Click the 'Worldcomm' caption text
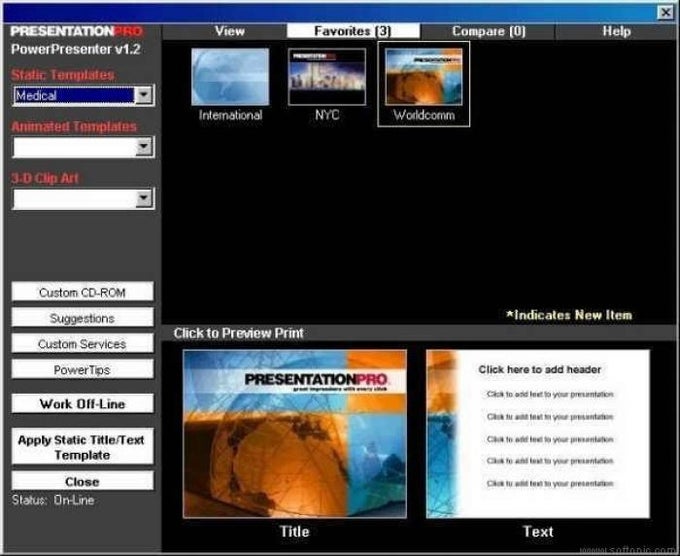This screenshot has width=680, height=556. pyautogui.click(x=424, y=115)
